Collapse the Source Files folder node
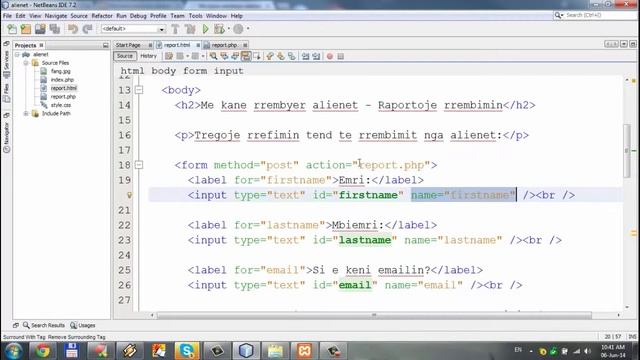The image size is (640, 360). [x=26, y=63]
